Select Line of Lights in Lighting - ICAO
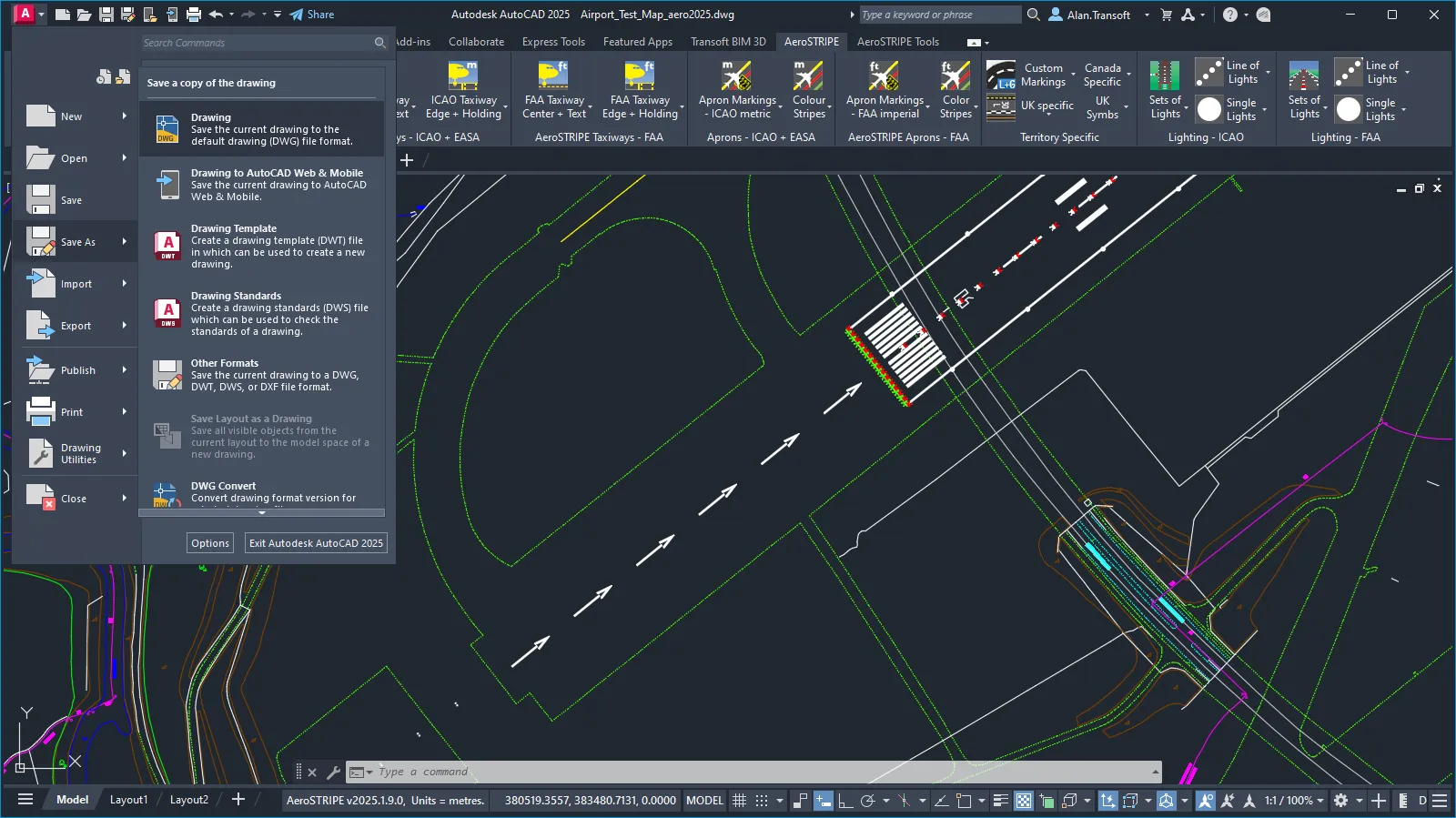This screenshot has height=818, width=1456. point(1232,72)
